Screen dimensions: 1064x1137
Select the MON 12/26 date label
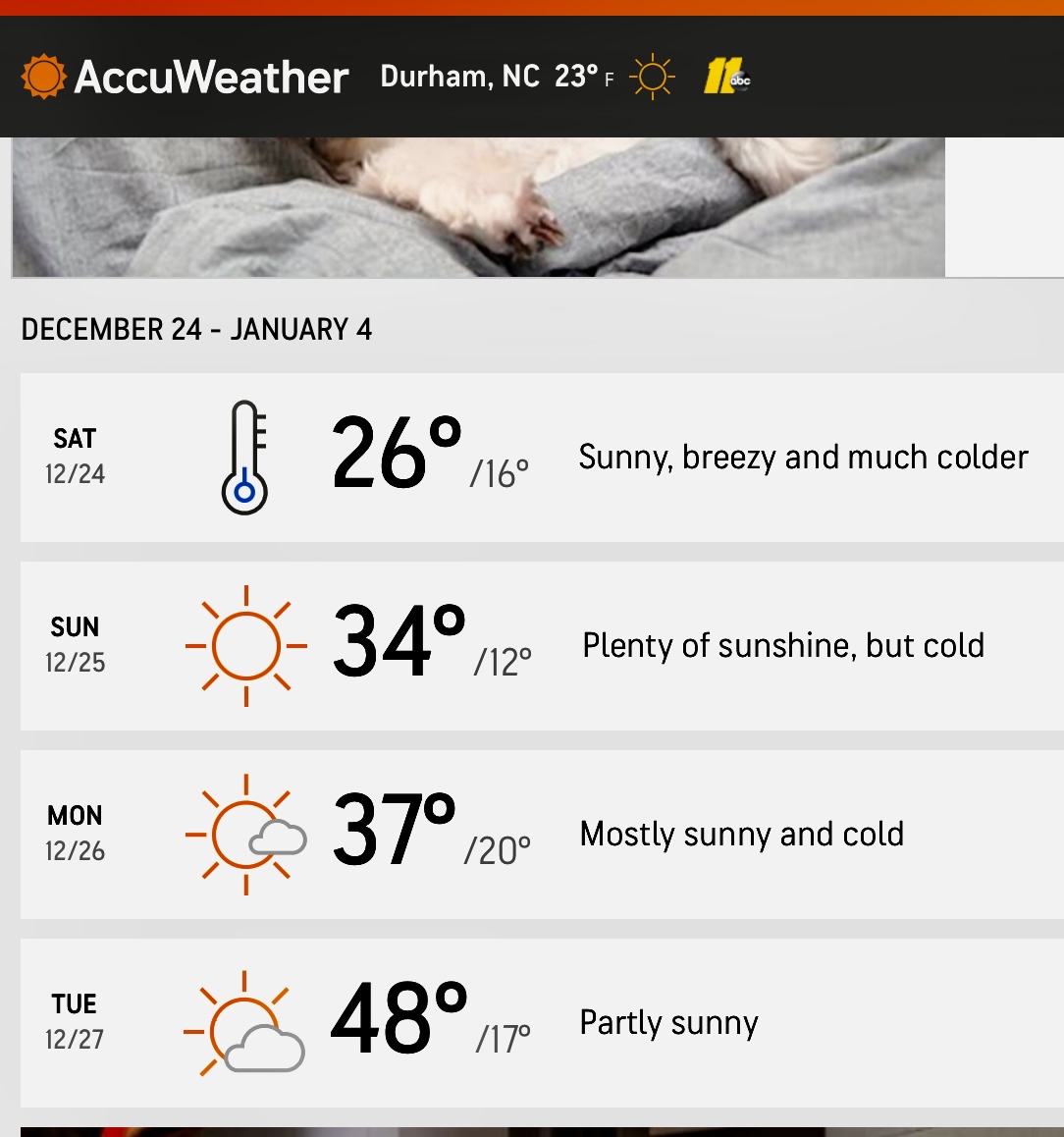[x=75, y=834]
